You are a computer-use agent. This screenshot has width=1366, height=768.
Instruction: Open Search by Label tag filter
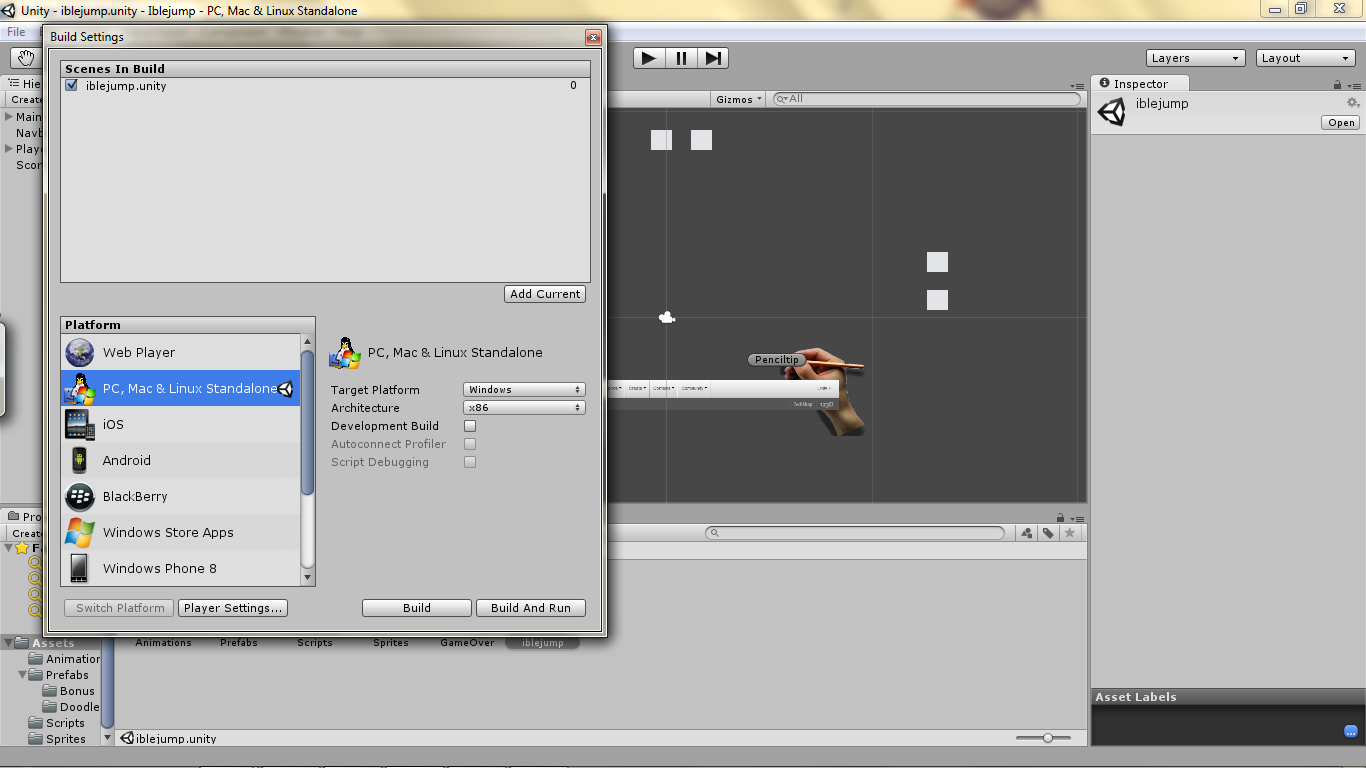click(1048, 533)
